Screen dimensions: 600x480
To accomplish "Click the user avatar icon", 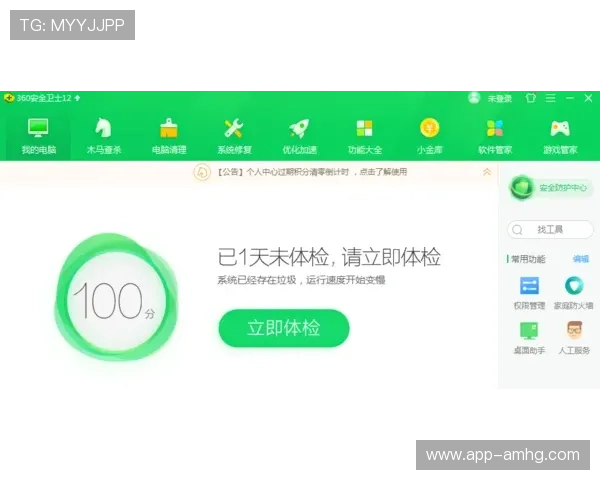I will (x=474, y=98).
